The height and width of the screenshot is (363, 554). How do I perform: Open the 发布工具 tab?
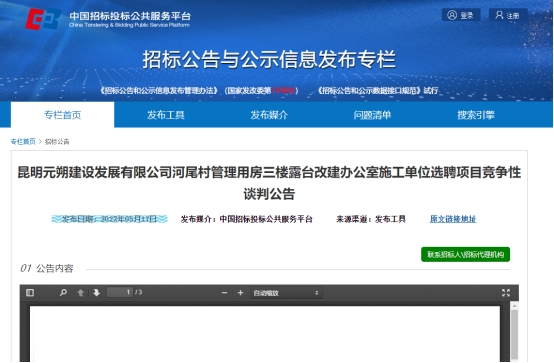coord(166,115)
